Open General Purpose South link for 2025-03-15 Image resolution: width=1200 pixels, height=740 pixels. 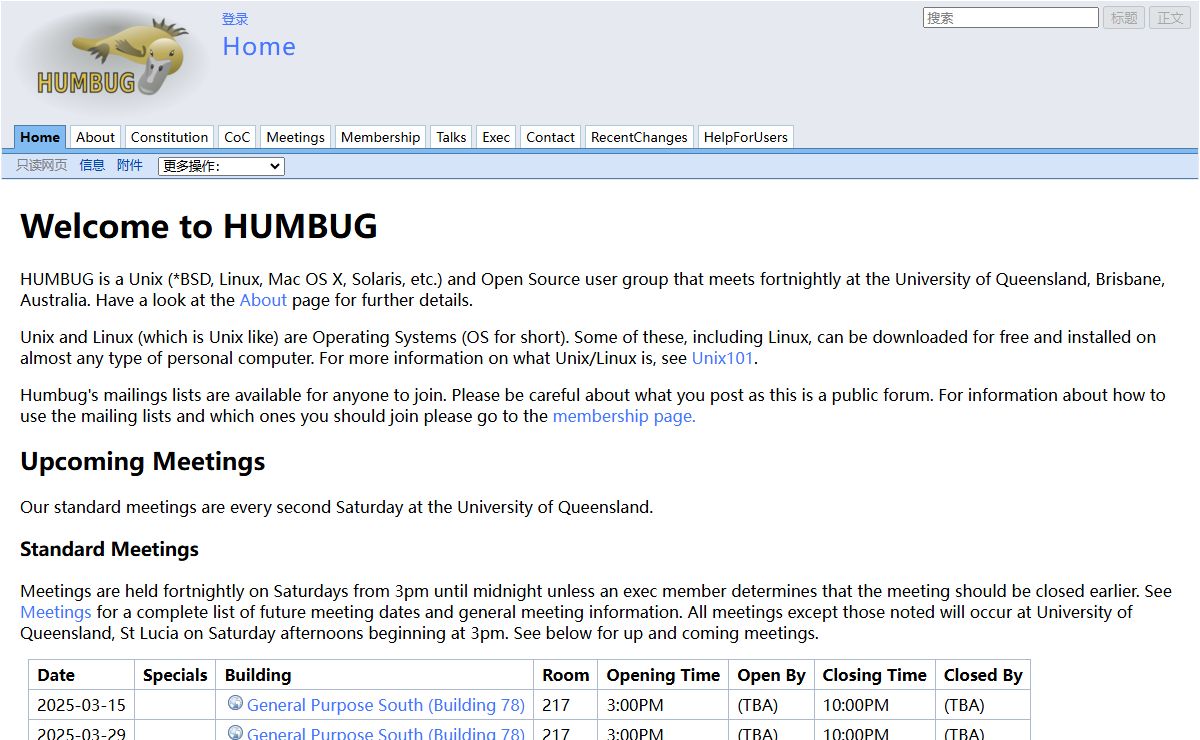point(386,705)
